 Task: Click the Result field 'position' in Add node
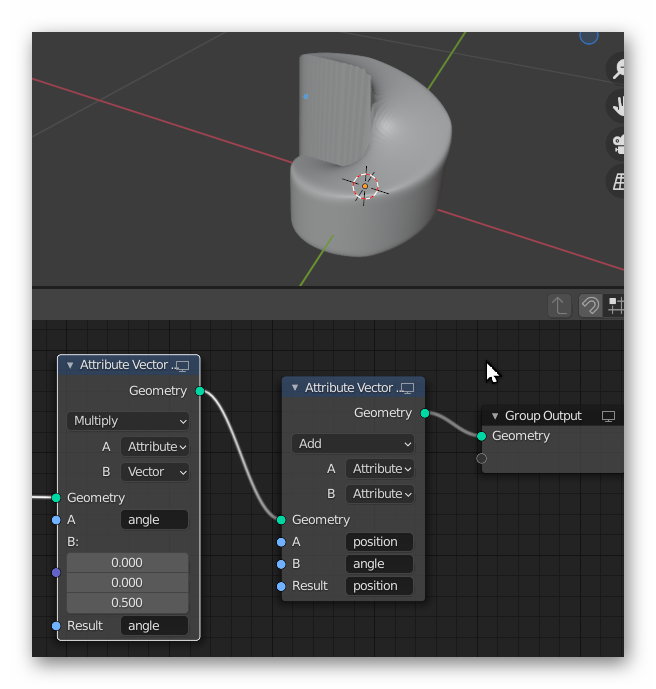[x=379, y=586]
